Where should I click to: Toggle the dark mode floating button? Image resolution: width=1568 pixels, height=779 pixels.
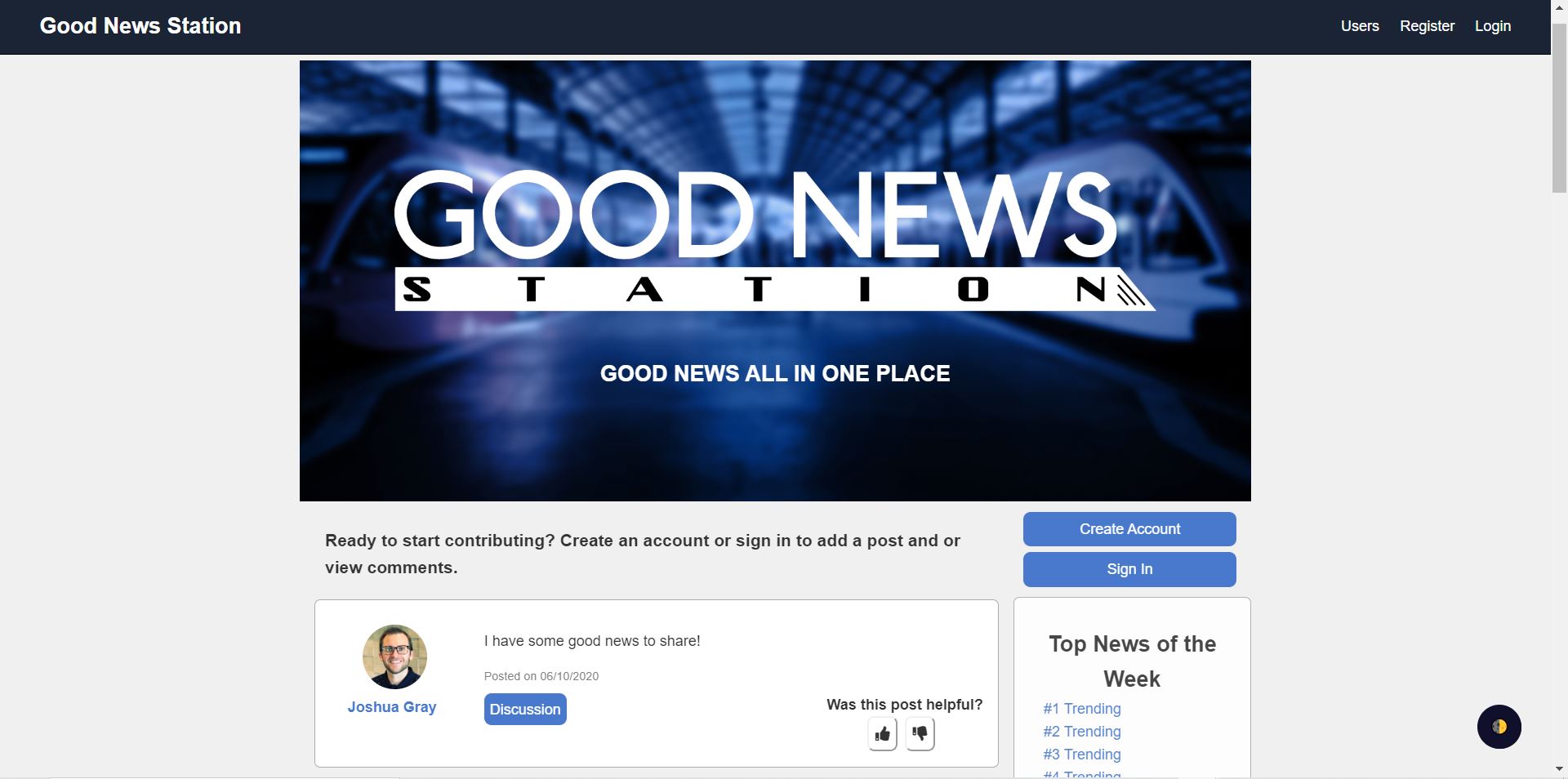(x=1499, y=727)
